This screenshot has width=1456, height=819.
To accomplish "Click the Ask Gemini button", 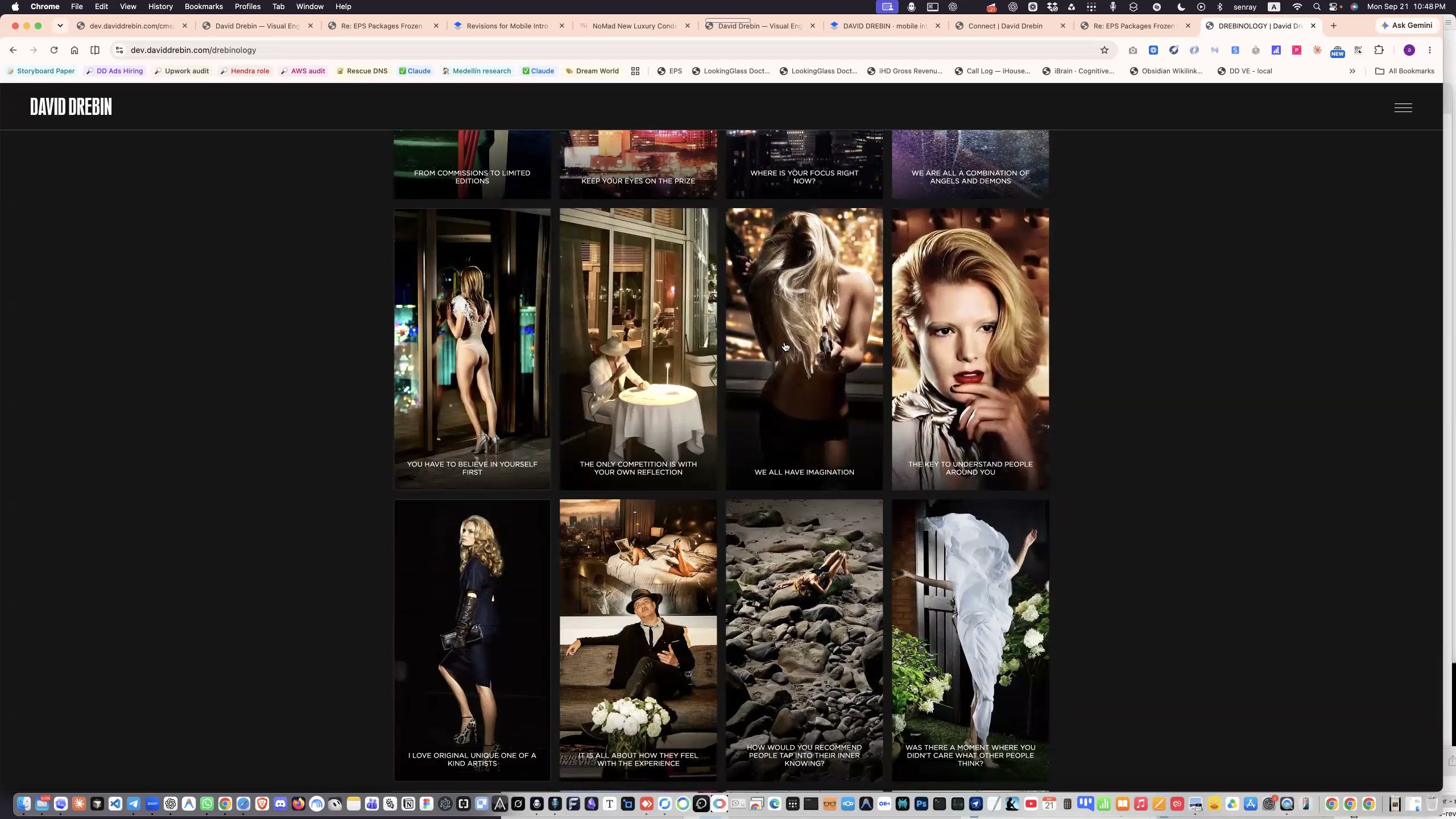I will click(x=1407, y=26).
